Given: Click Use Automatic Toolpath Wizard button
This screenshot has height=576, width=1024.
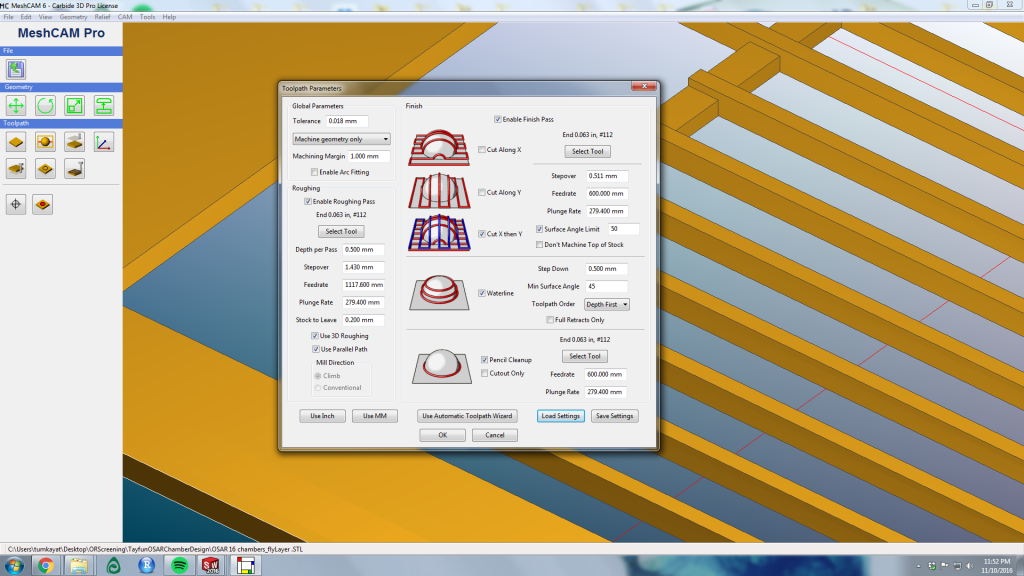Looking at the screenshot, I should pyautogui.click(x=467, y=416).
